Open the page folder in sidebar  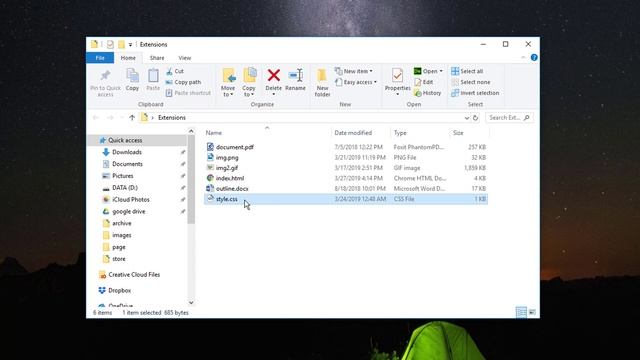(x=118, y=247)
